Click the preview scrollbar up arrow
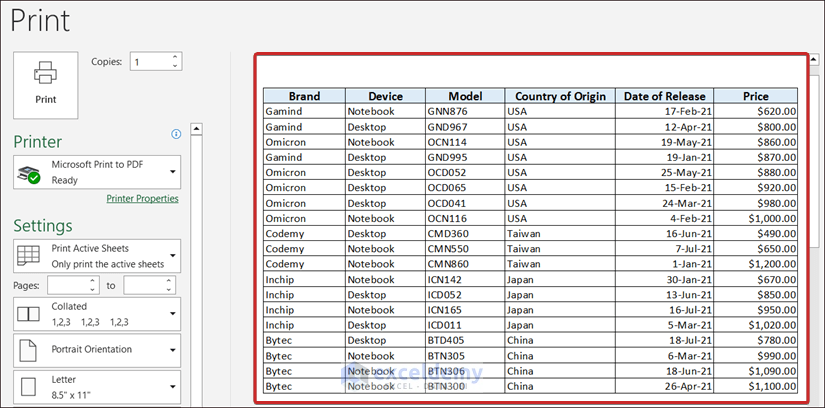This screenshot has height=408, width=825. (814, 59)
